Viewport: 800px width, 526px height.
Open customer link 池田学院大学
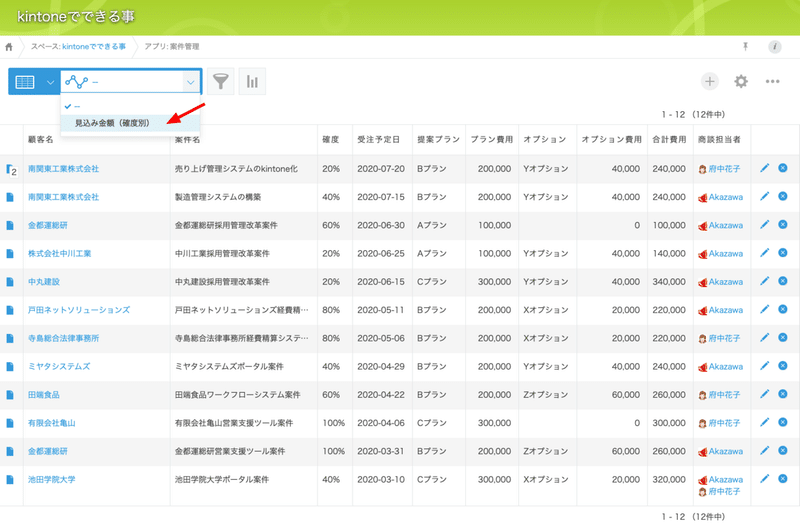52,480
